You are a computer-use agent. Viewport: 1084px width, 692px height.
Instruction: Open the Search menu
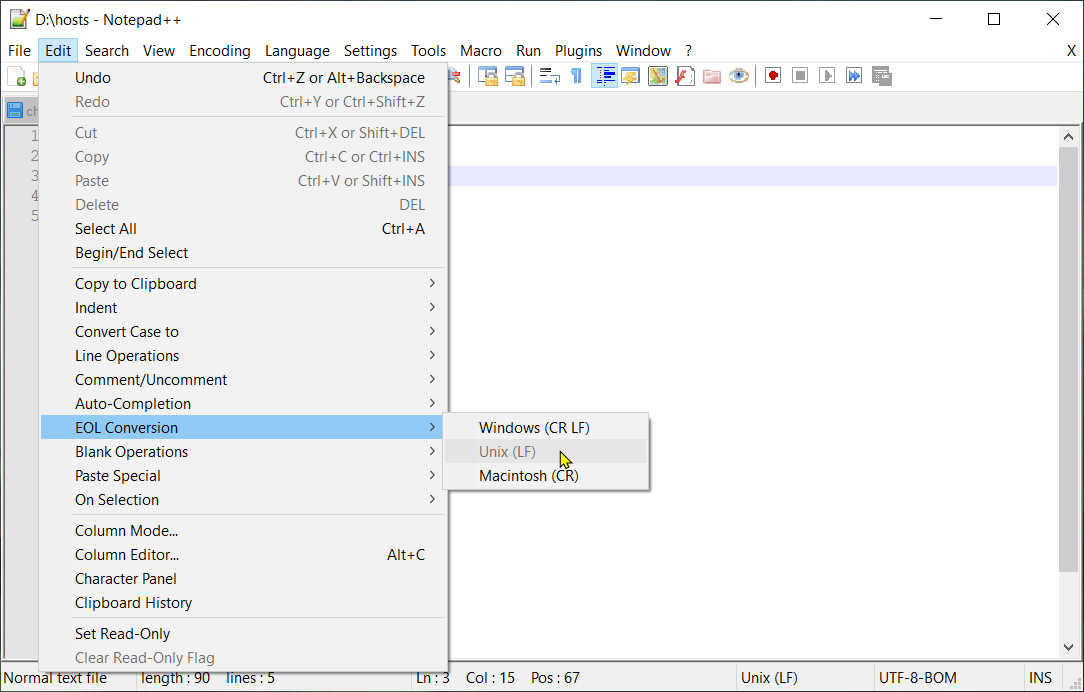tap(106, 50)
